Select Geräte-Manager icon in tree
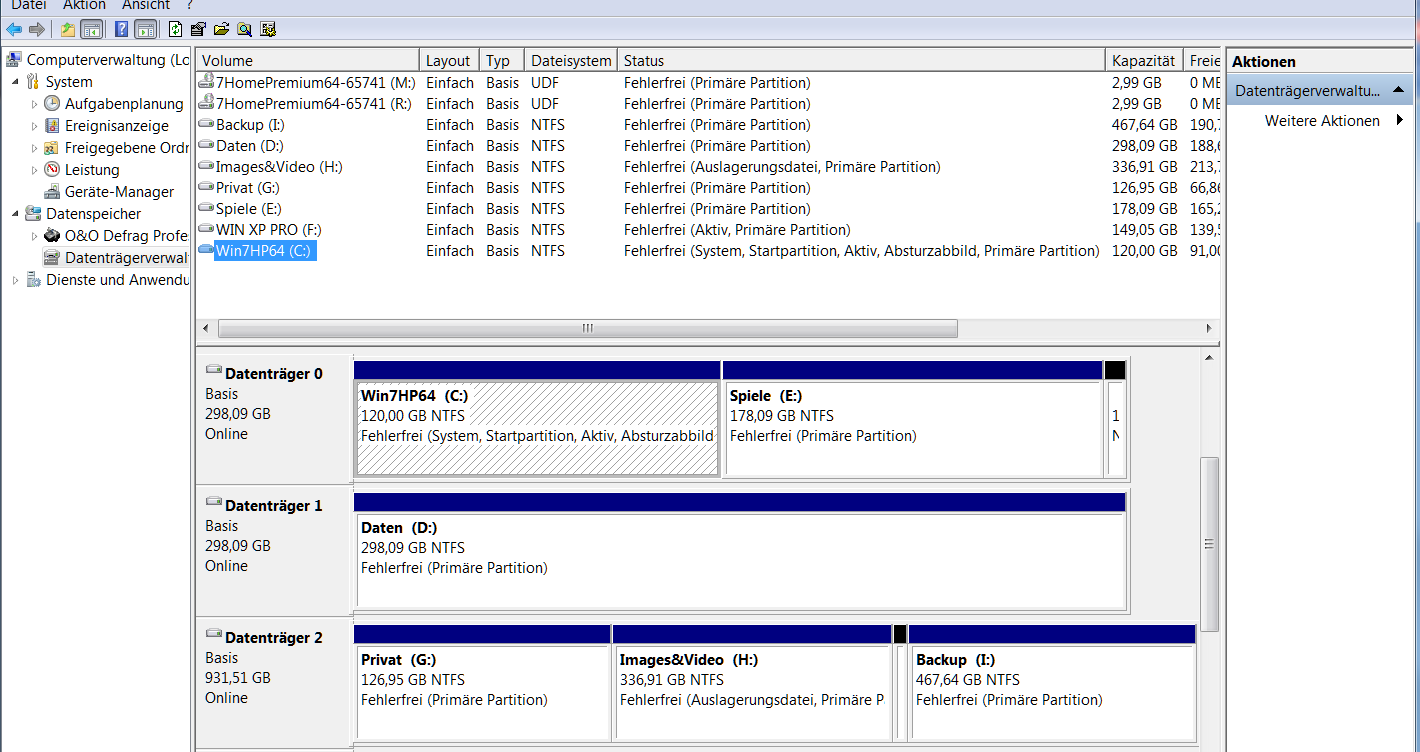The height and width of the screenshot is (752, 1420). pyautogui.click(x=52, y=192)
